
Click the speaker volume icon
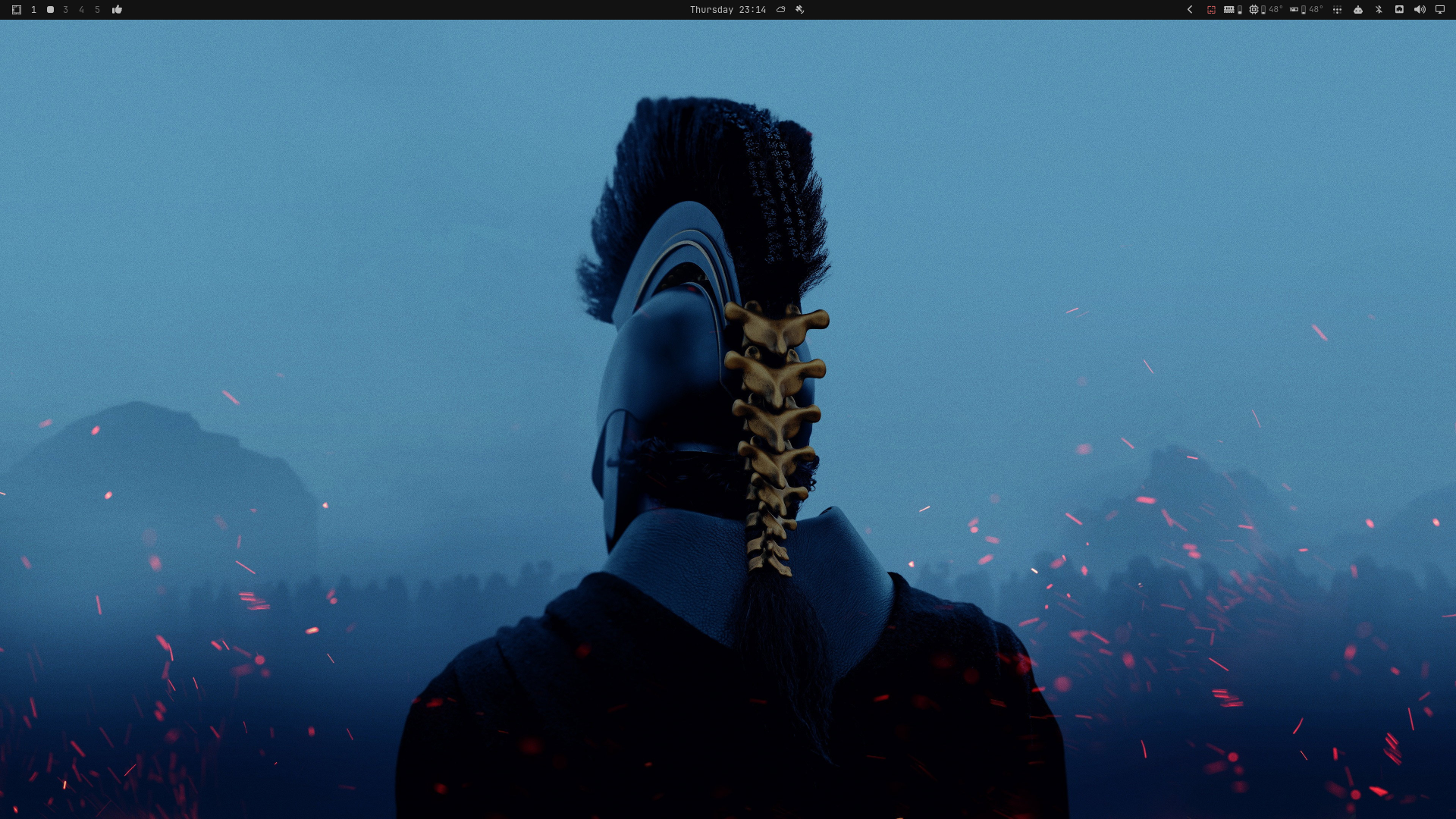pyautogui.click(x=1420, y=10)
